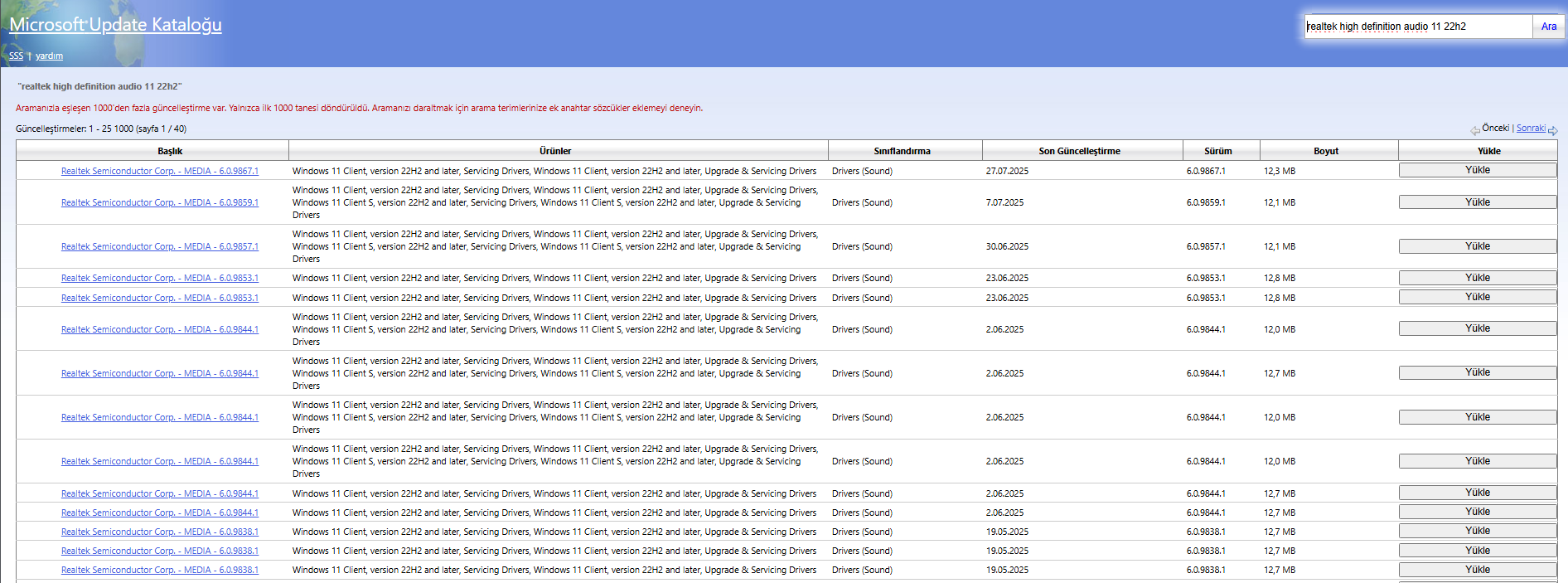Sort by the Ürünler column header

(559, 151)
